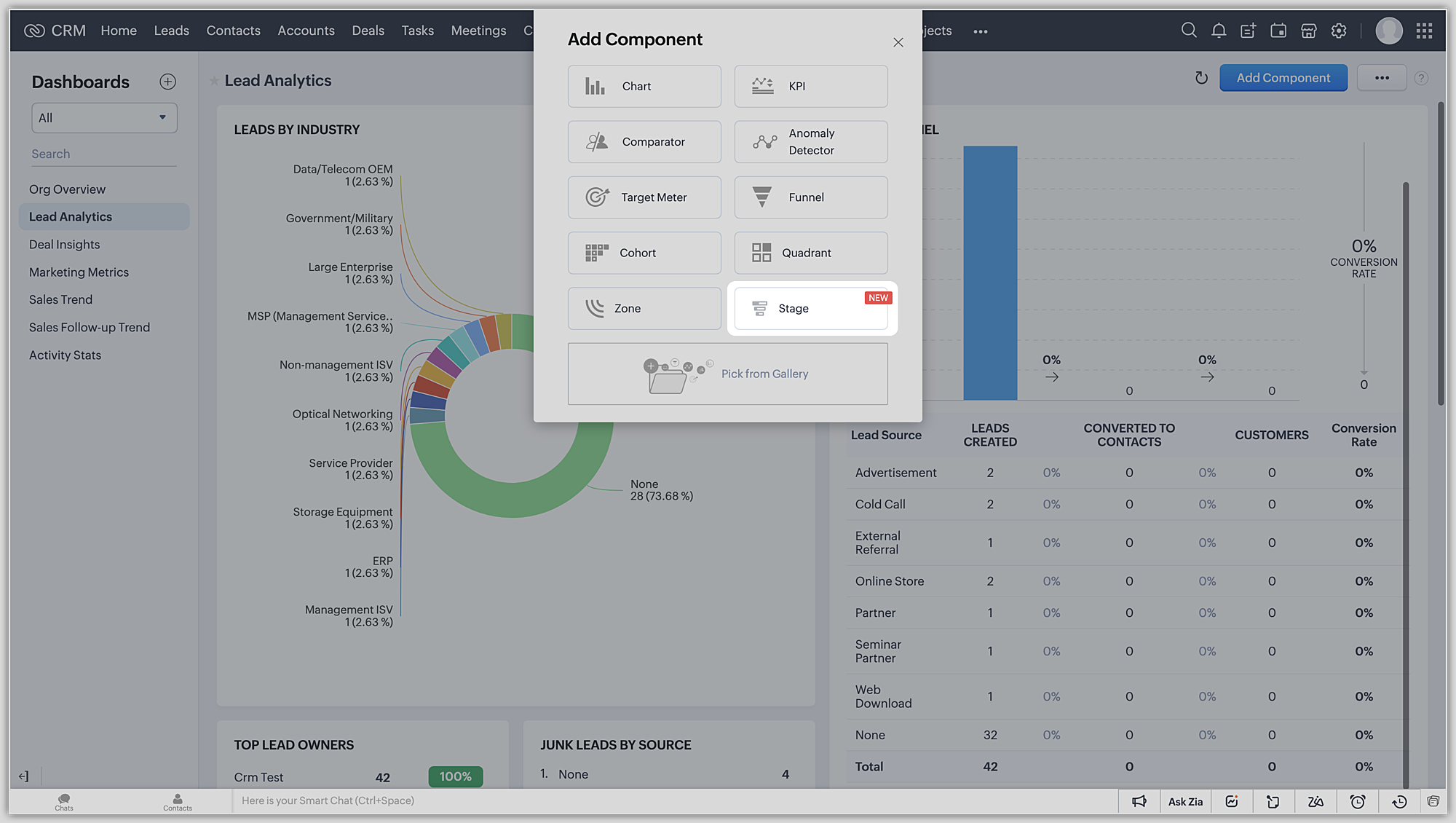
Task: Expand the All dashboards dropdown
Action: point(104,118)
